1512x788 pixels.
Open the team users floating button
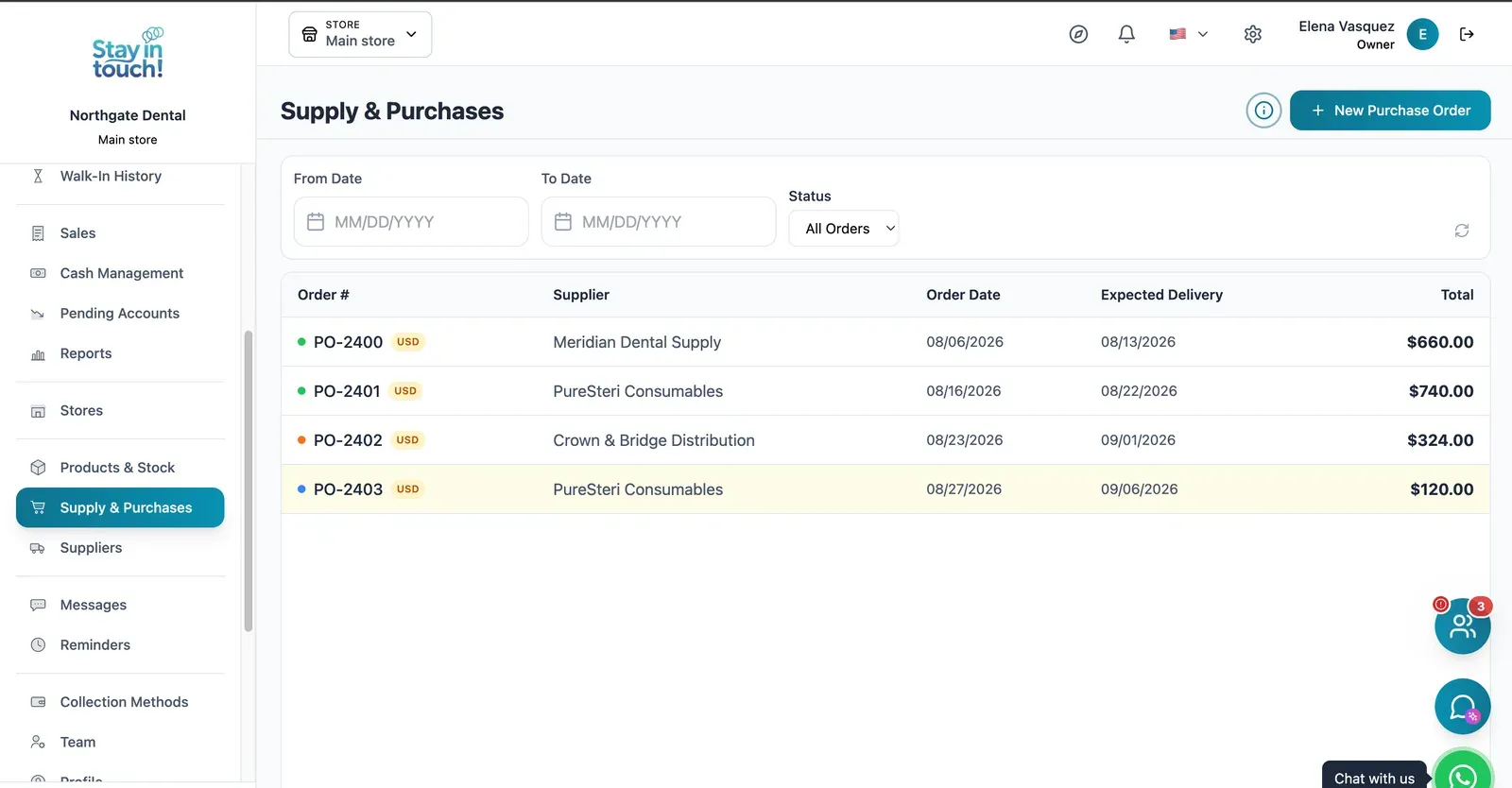click(1462, 625)
